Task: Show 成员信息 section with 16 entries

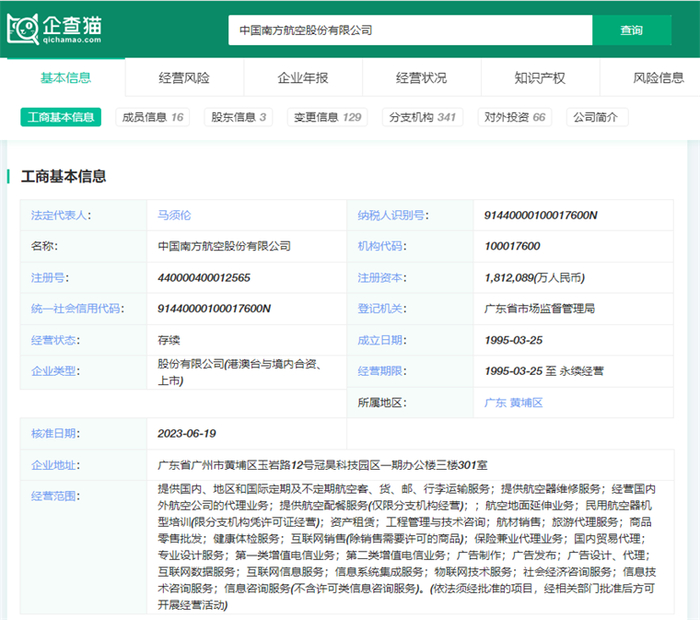Action: click(x=152, y=117)
